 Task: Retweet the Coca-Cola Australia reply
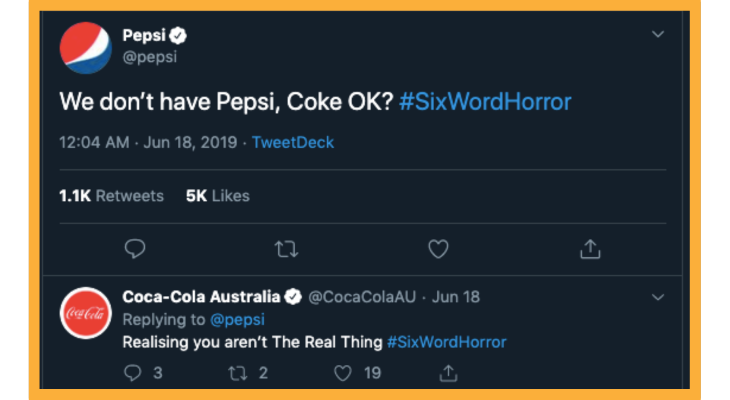tap(238, 373)
